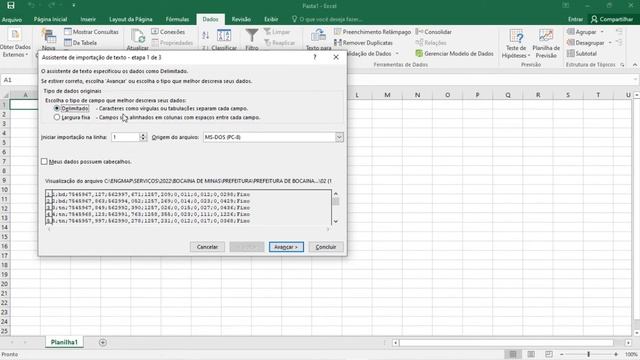The image size is (640, 360).
Task: Click zoom out minus button
Action: coord(562,354)
